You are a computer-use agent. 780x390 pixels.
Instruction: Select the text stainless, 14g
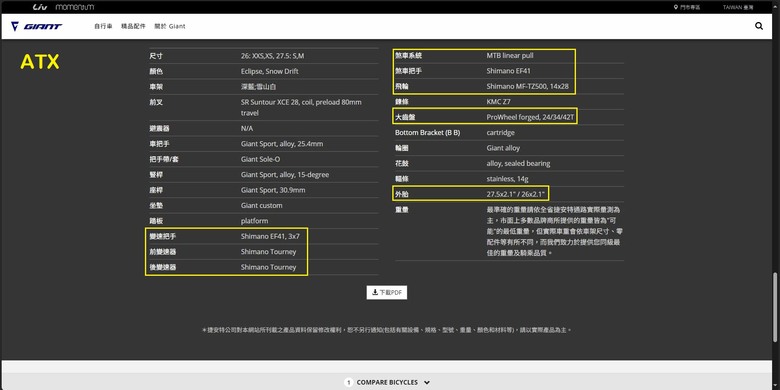(507, 179)
